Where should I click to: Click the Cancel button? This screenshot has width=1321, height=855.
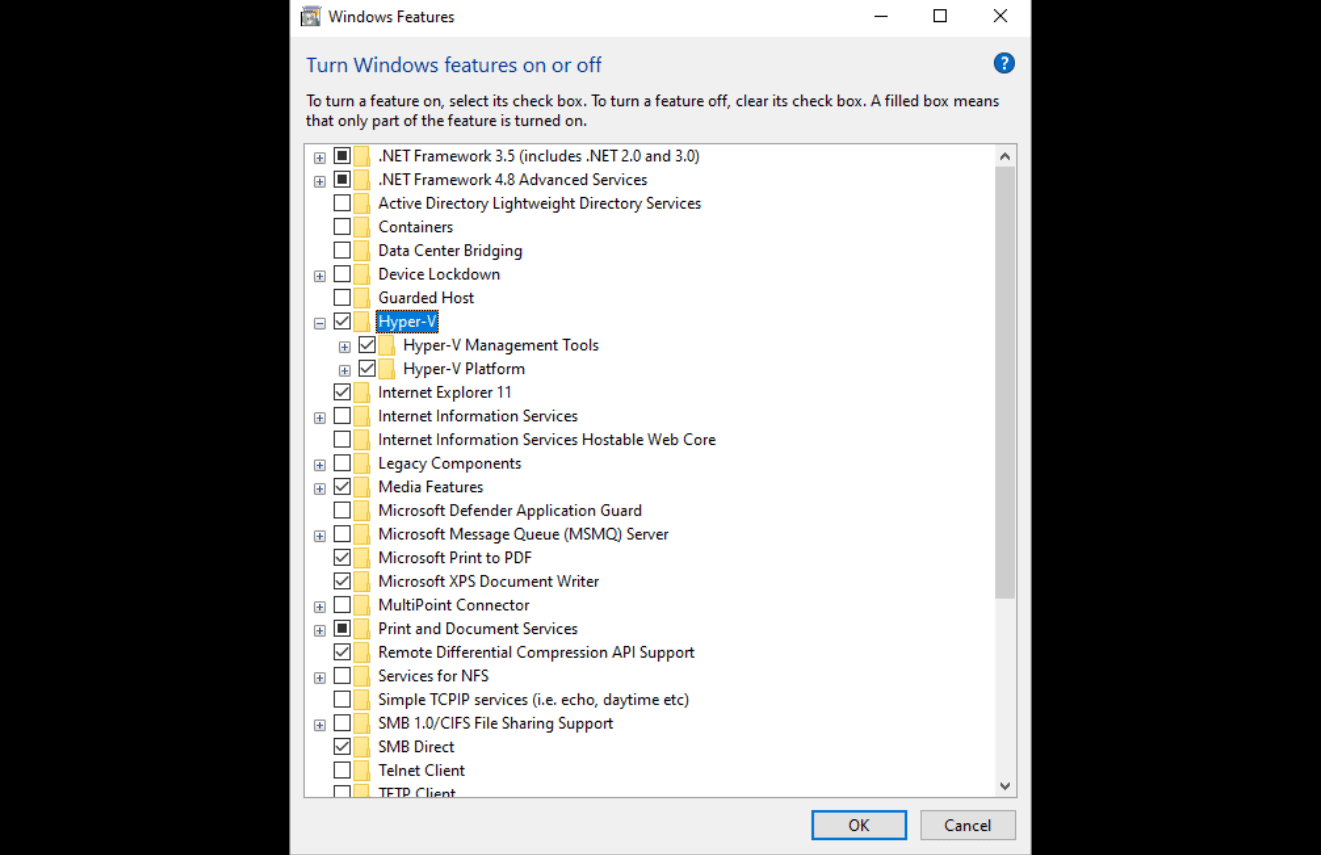point(966,824)
